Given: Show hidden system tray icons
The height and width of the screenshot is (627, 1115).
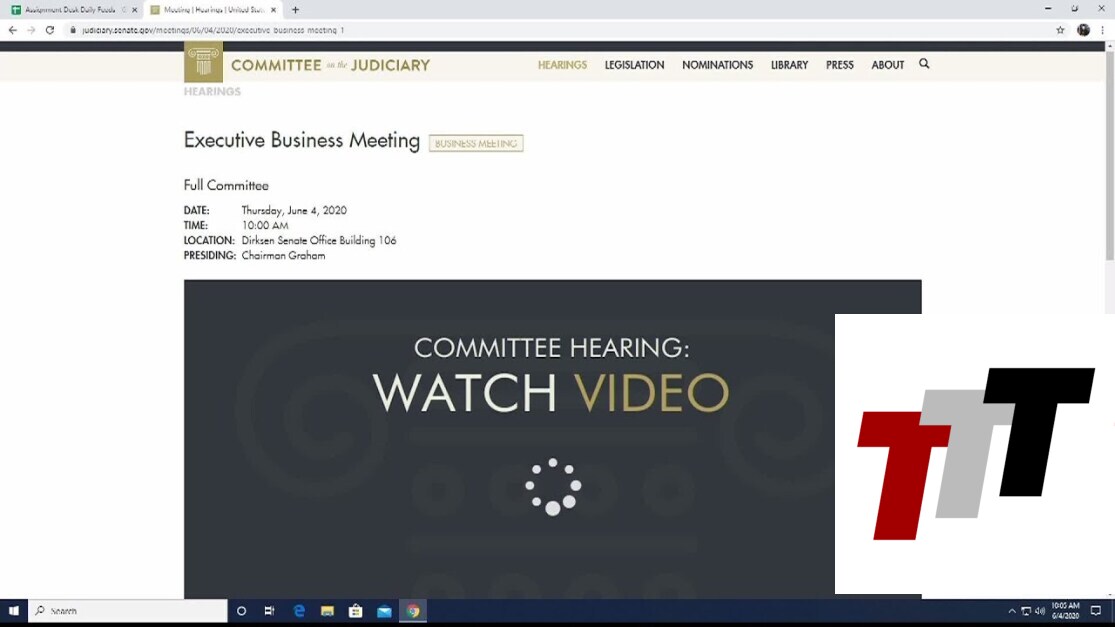Looking at the screenshot, I should point(1011,611).
